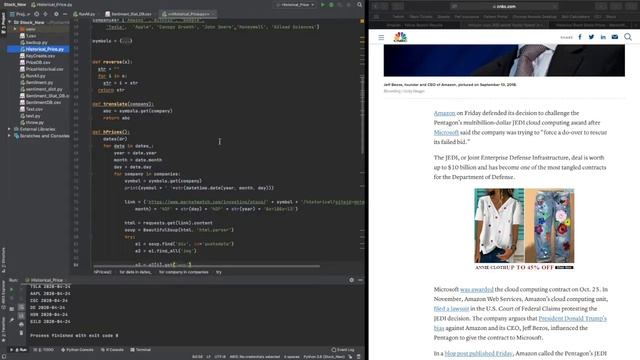
Task: Open the Project panel gear settings
Action: pos(56,14)
